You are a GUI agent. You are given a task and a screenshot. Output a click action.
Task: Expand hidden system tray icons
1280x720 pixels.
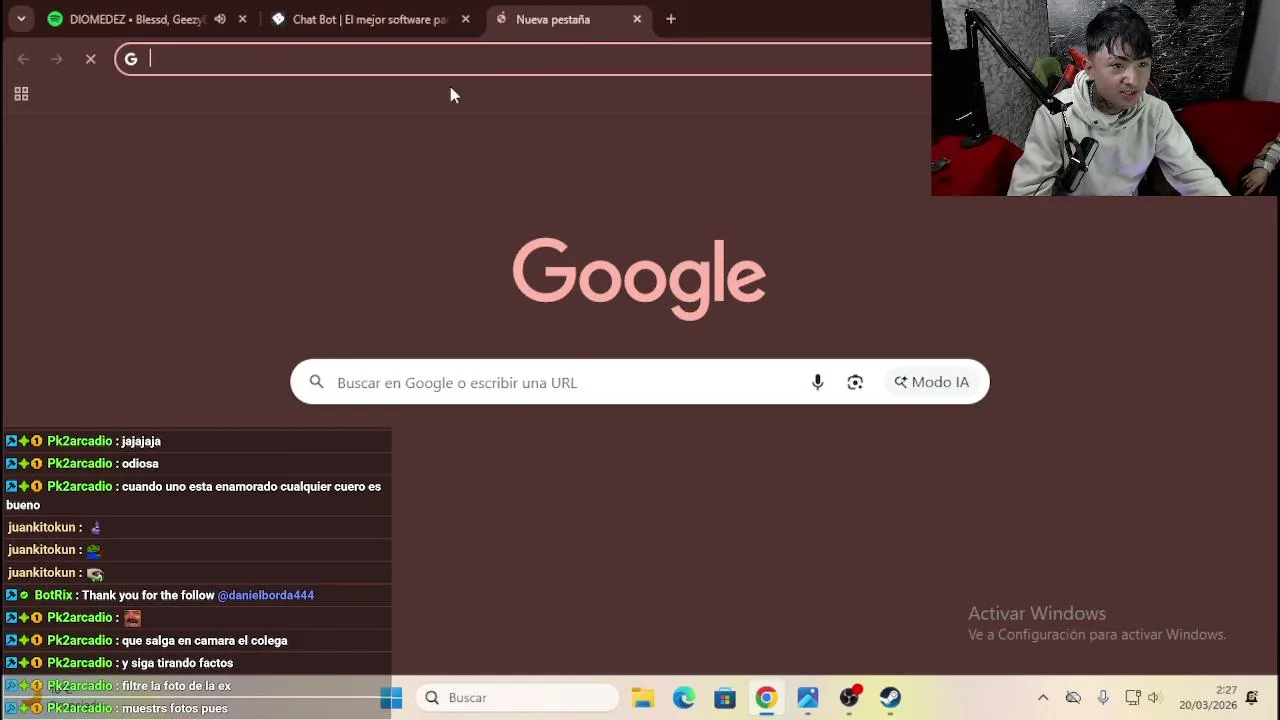[1043, 698]
